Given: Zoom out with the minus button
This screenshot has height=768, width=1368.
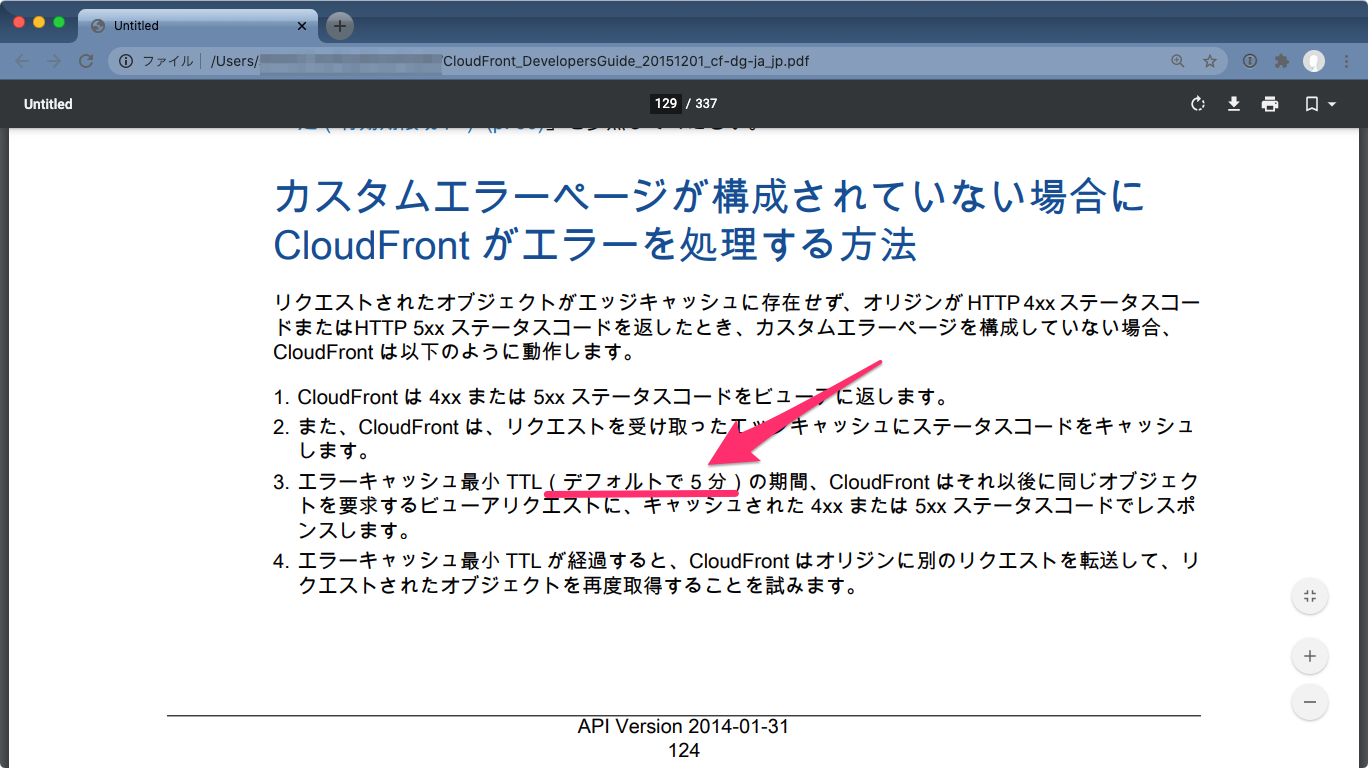Looking at the screenshot, I should tap(1310, 701).
